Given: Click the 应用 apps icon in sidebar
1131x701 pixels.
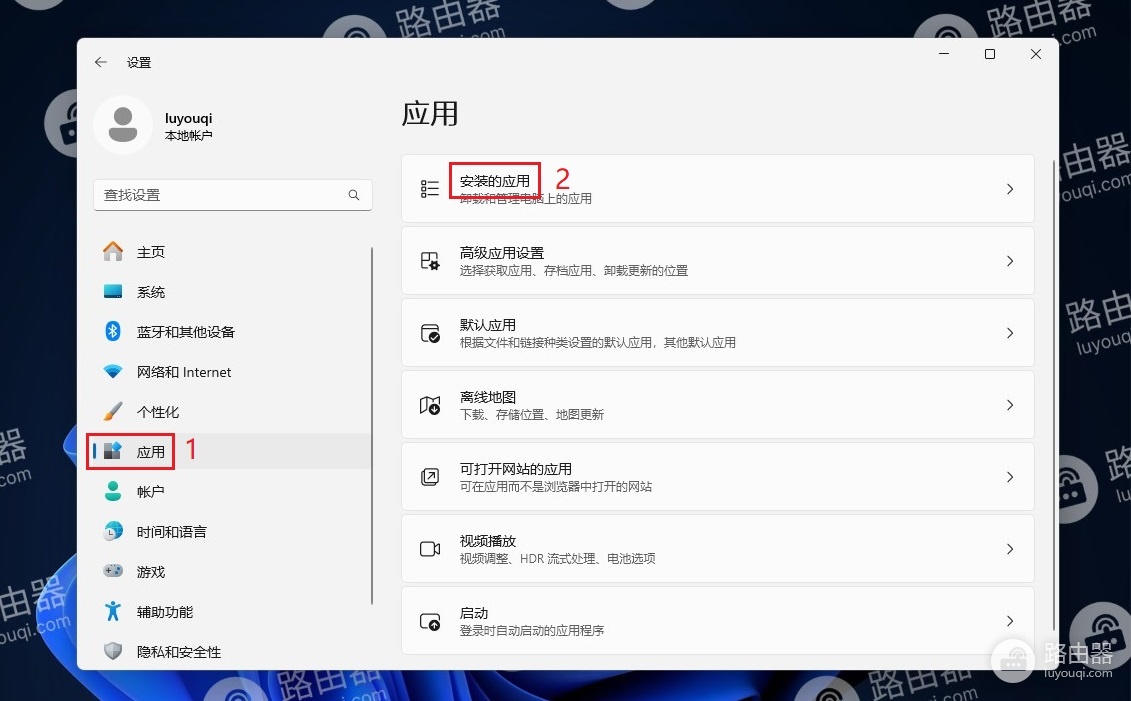Looking at the screenshot, I should click(x=113, y=451).
